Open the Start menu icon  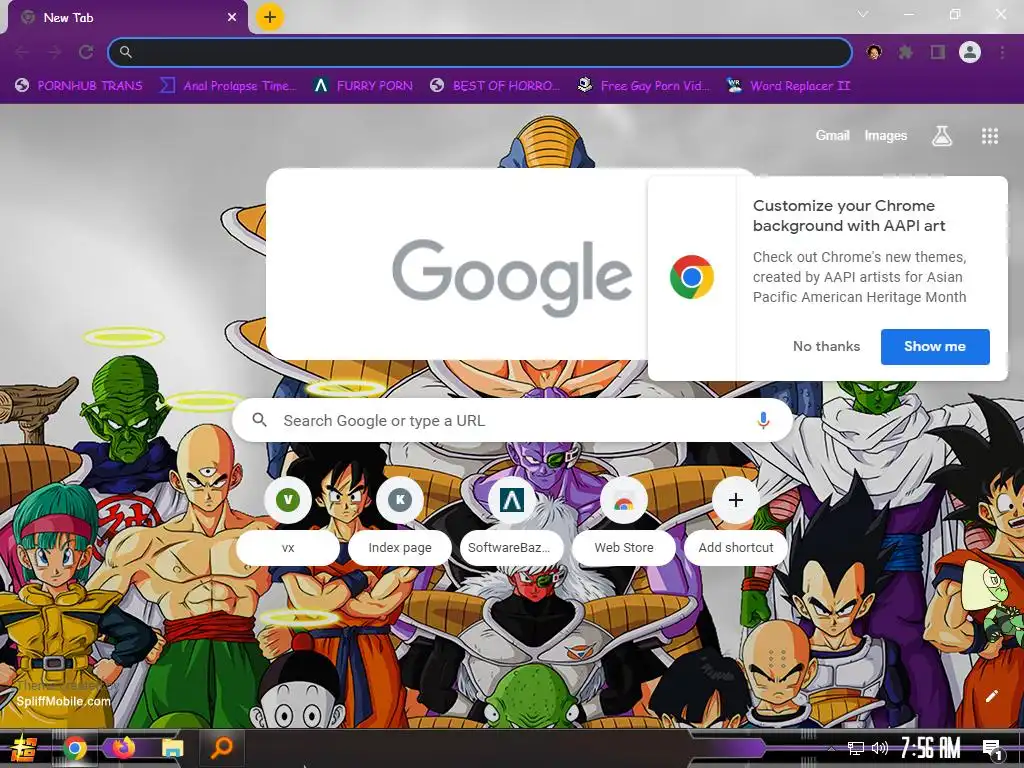[x=23, y=748]
